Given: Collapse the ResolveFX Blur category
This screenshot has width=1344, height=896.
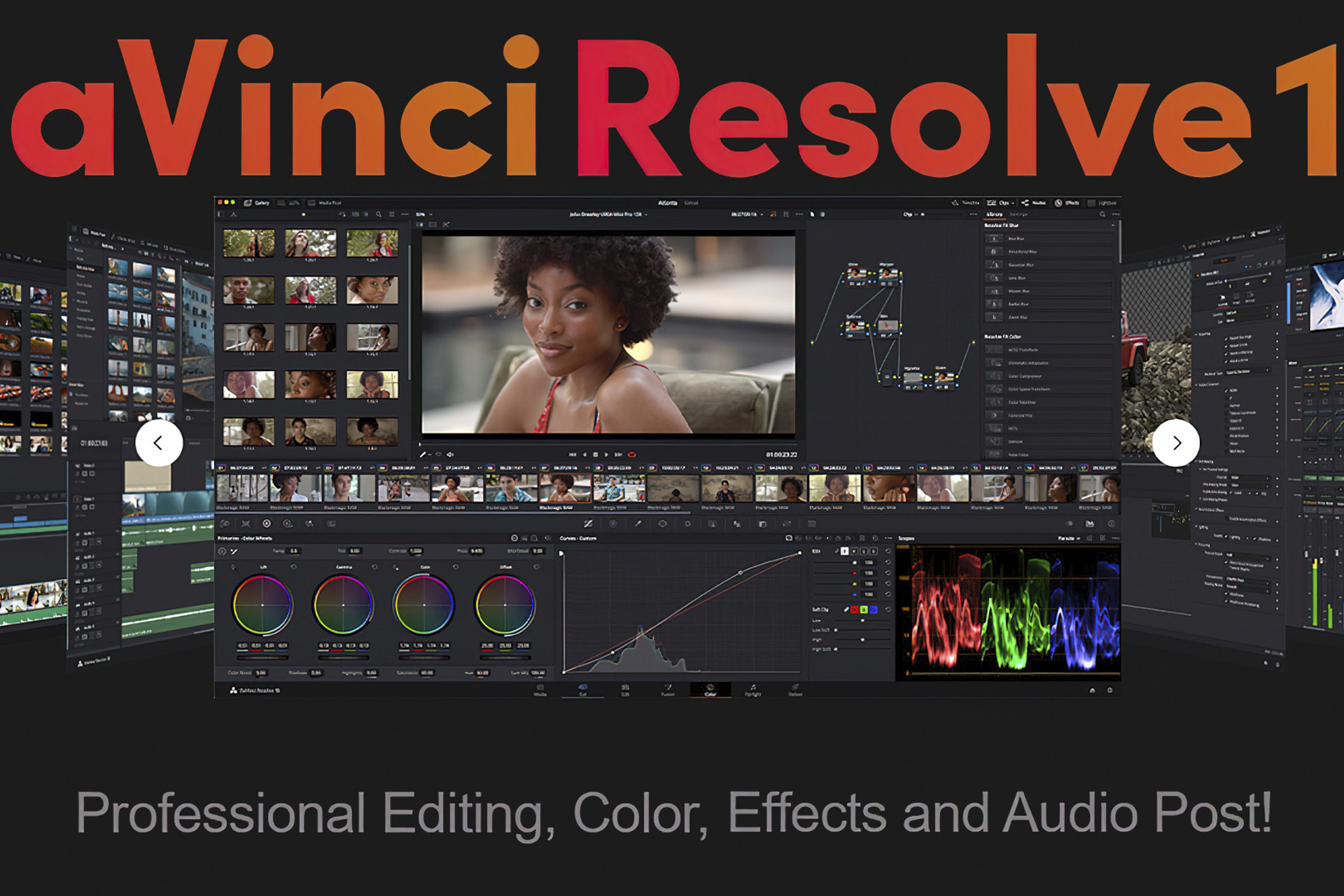Looking at the screenshot, I should 1113,225.
